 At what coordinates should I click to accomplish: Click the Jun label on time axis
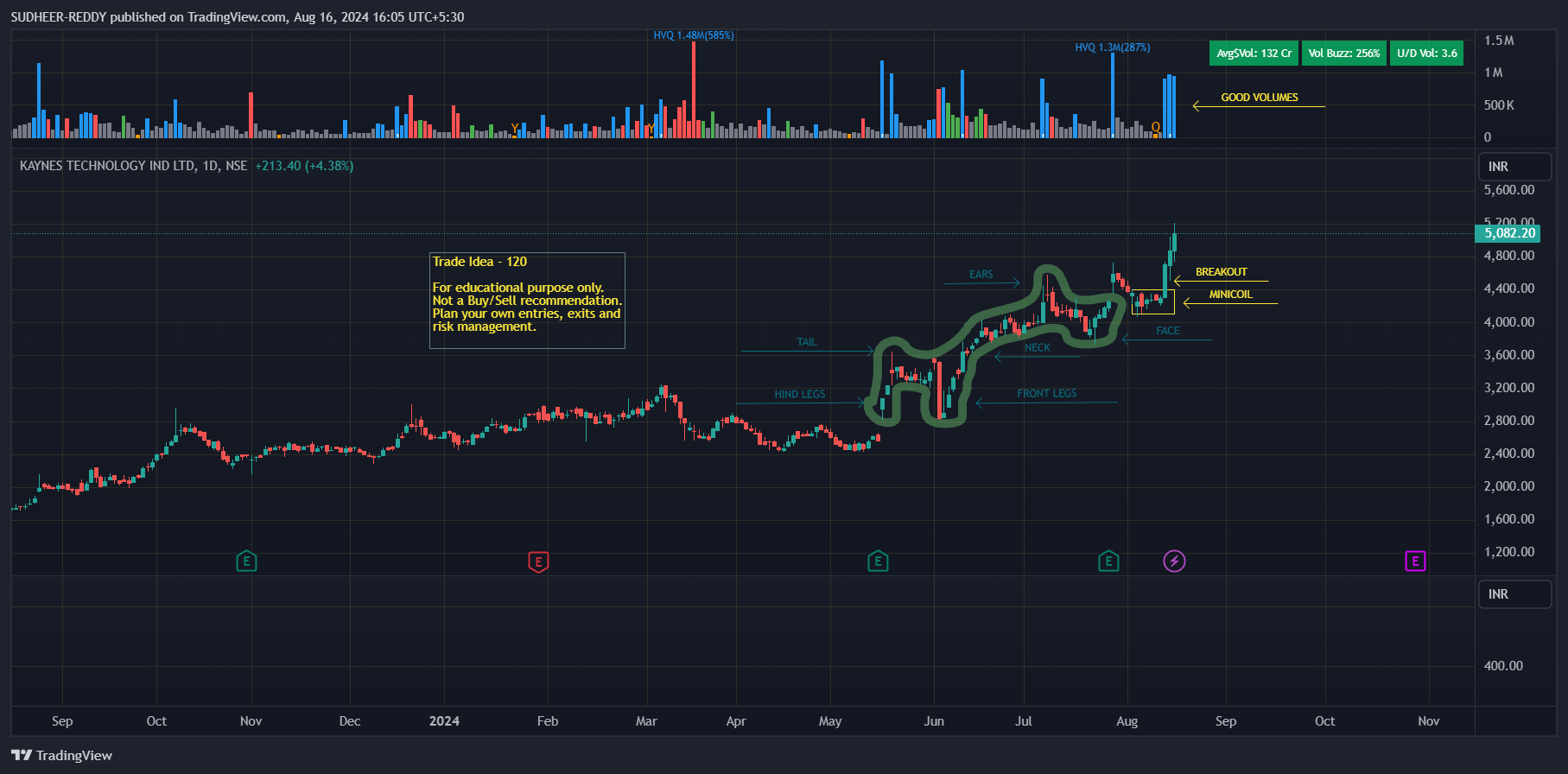point(934,721)
